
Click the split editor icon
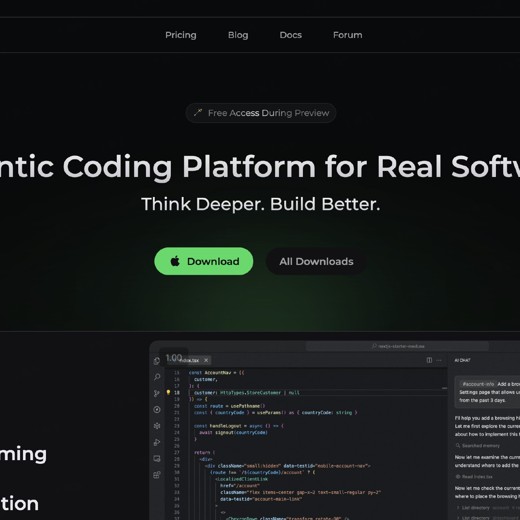coord(429,360)
